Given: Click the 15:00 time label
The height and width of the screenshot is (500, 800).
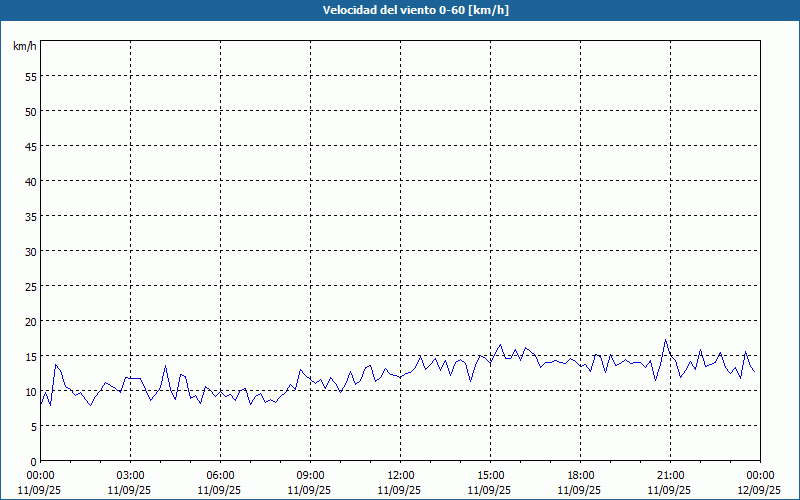Looking at the screenshot, I should coord(490,475).
